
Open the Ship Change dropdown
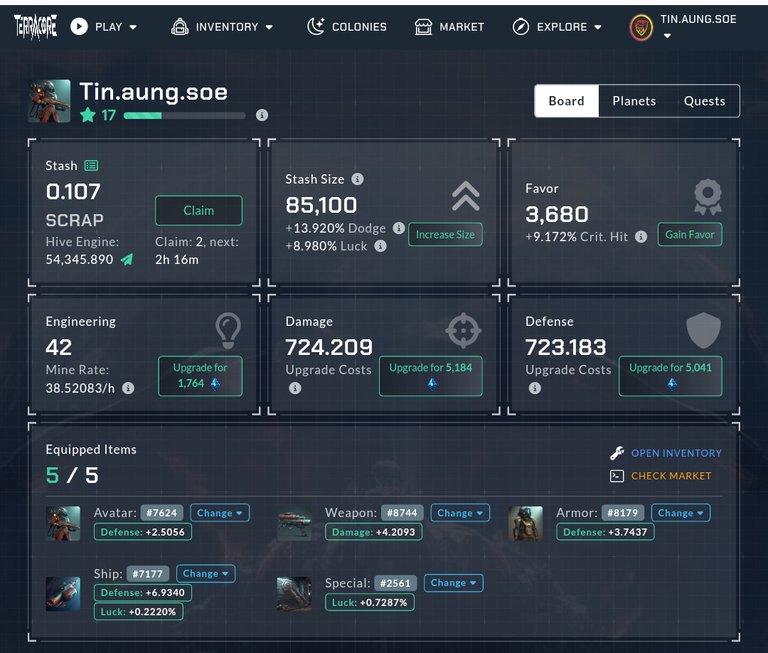[x=206, y=574]
